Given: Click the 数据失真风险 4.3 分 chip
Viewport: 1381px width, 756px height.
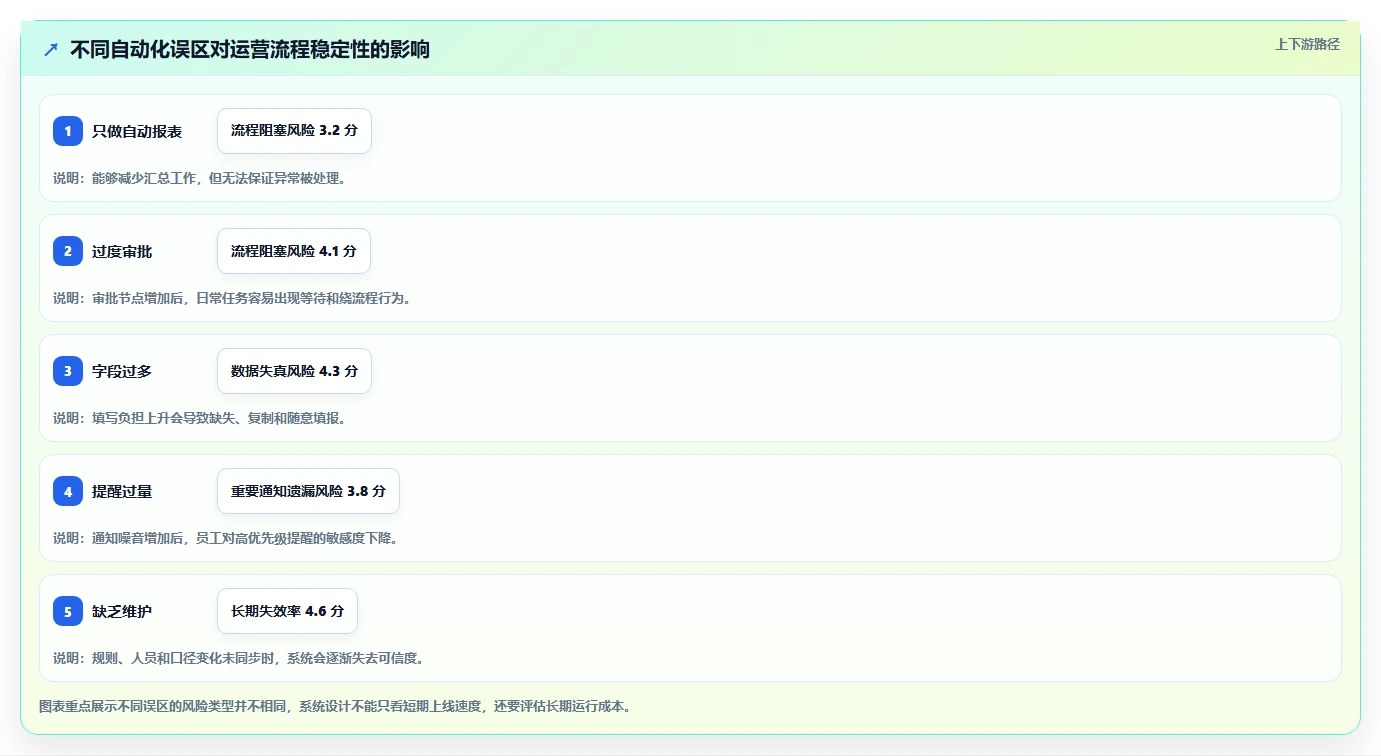Looking at the screenshot, I should [x=294, y=371].
